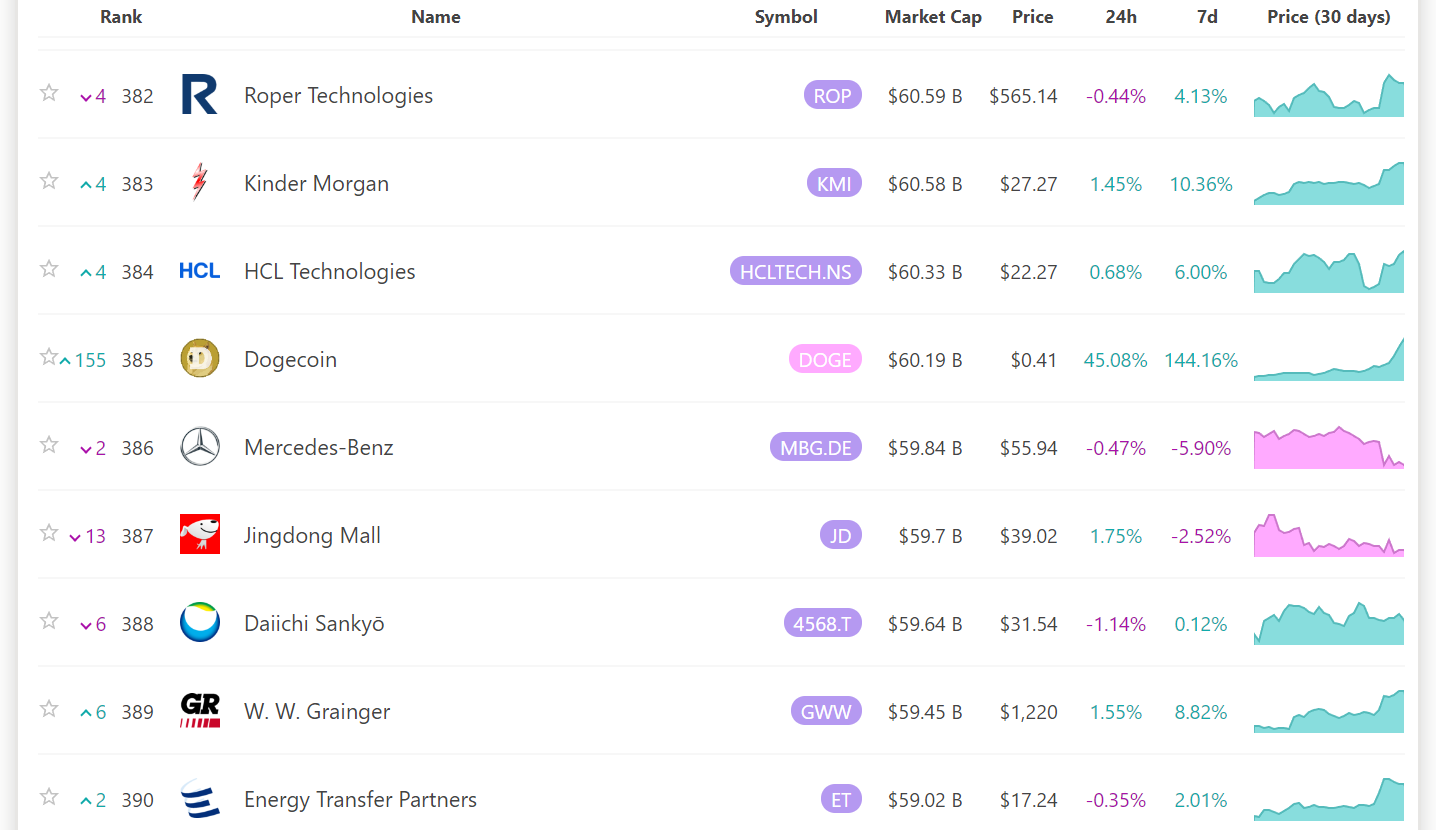Screen dimensions: 1436x830
Task: Sort by the Symbol column header
Action: [x=786, y=17]
